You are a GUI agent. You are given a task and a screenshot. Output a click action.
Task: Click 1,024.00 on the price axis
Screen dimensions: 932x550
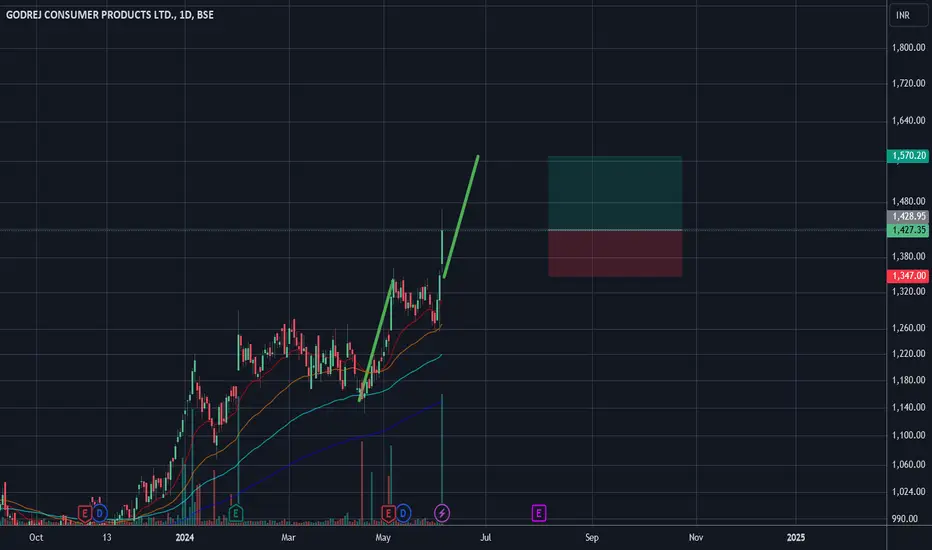click(x=908, y=492)
